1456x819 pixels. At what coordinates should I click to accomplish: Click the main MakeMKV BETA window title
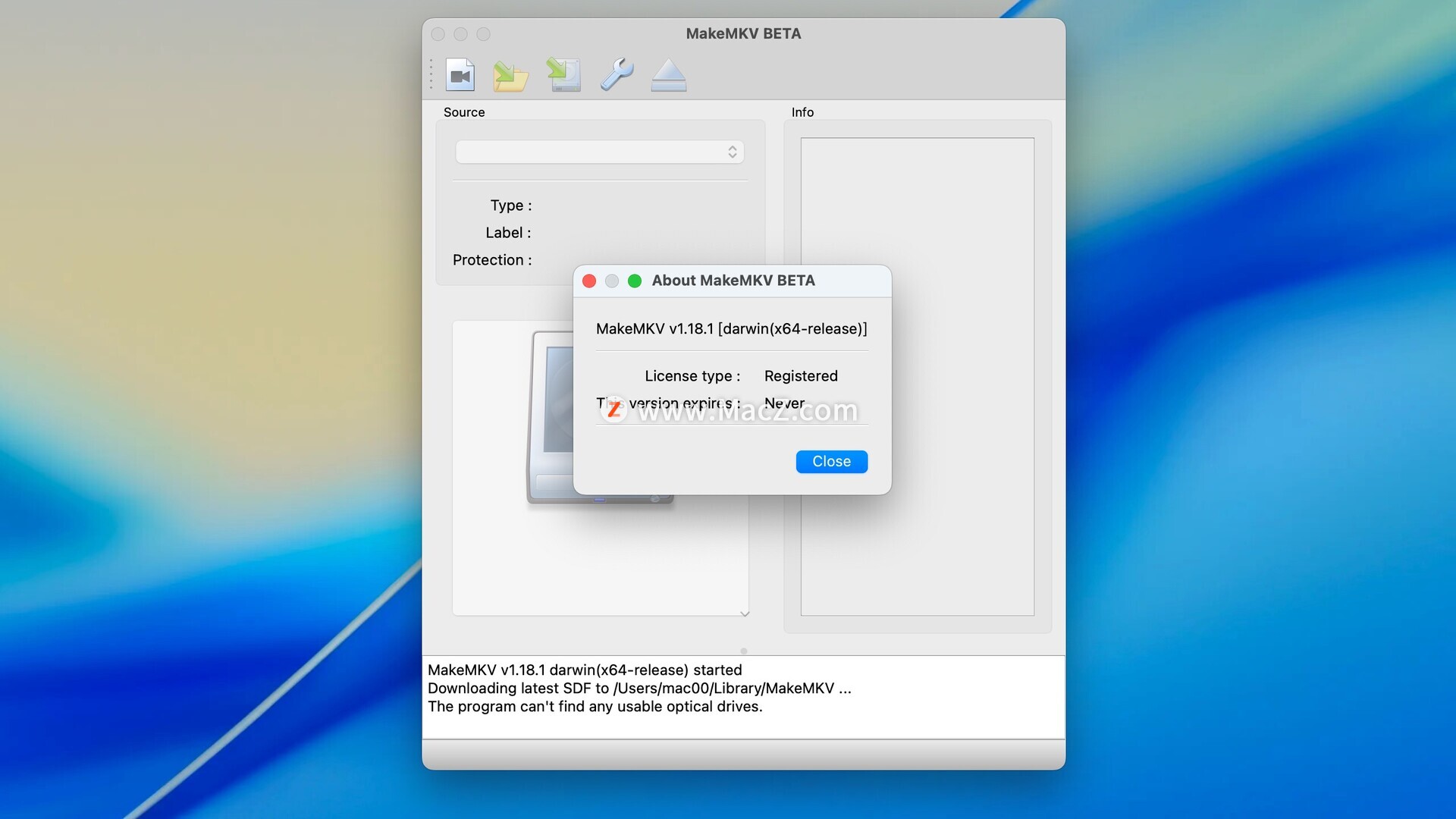[x=743, y=33]
